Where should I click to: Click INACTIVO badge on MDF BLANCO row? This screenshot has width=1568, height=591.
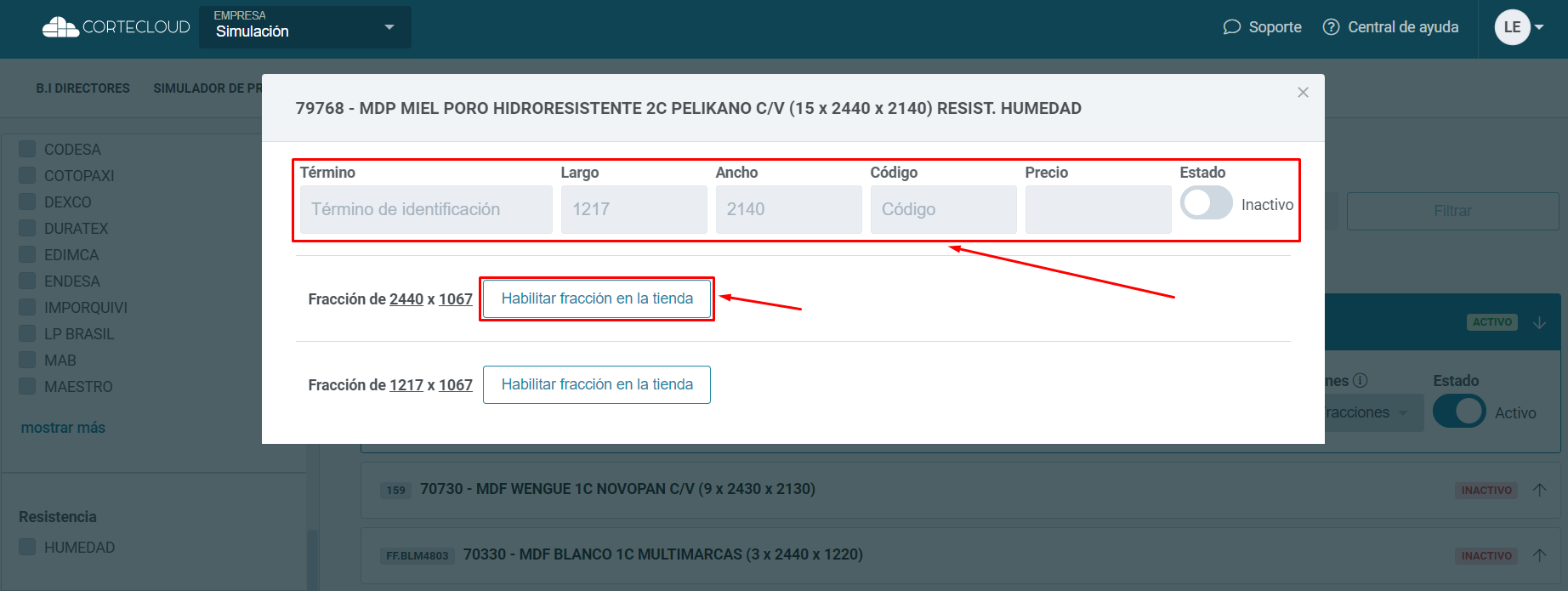click(x=1486, y=556)
